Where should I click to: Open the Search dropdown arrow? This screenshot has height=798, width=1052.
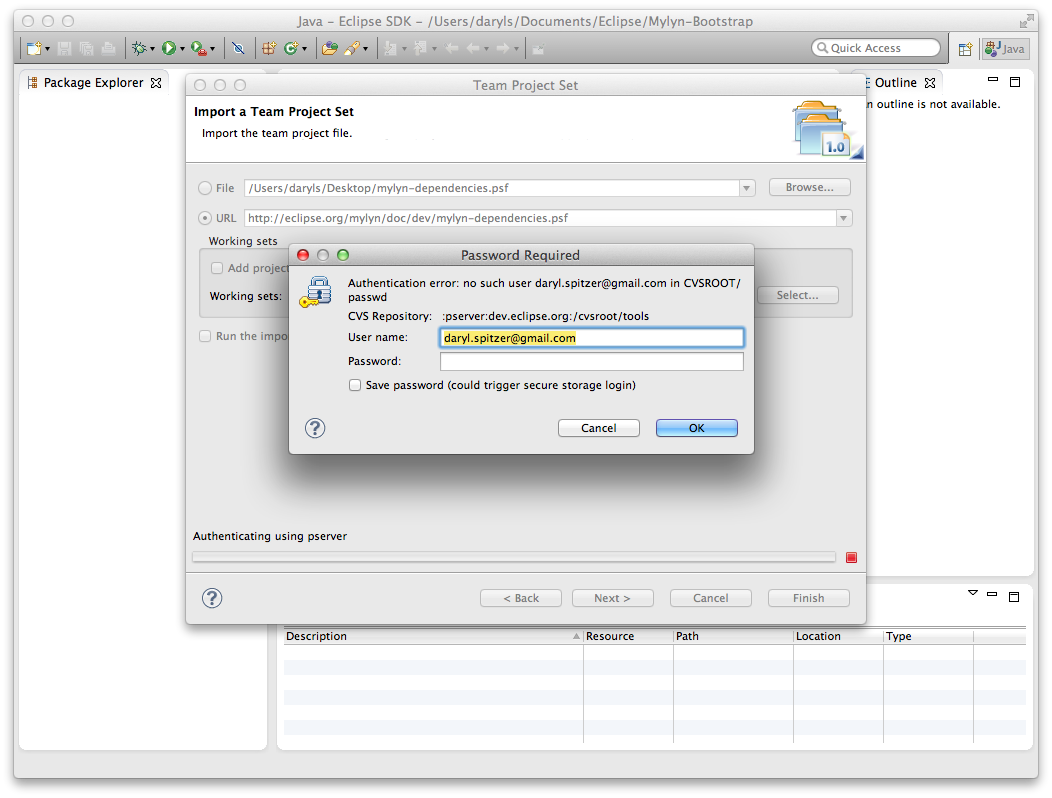(366, 49)
